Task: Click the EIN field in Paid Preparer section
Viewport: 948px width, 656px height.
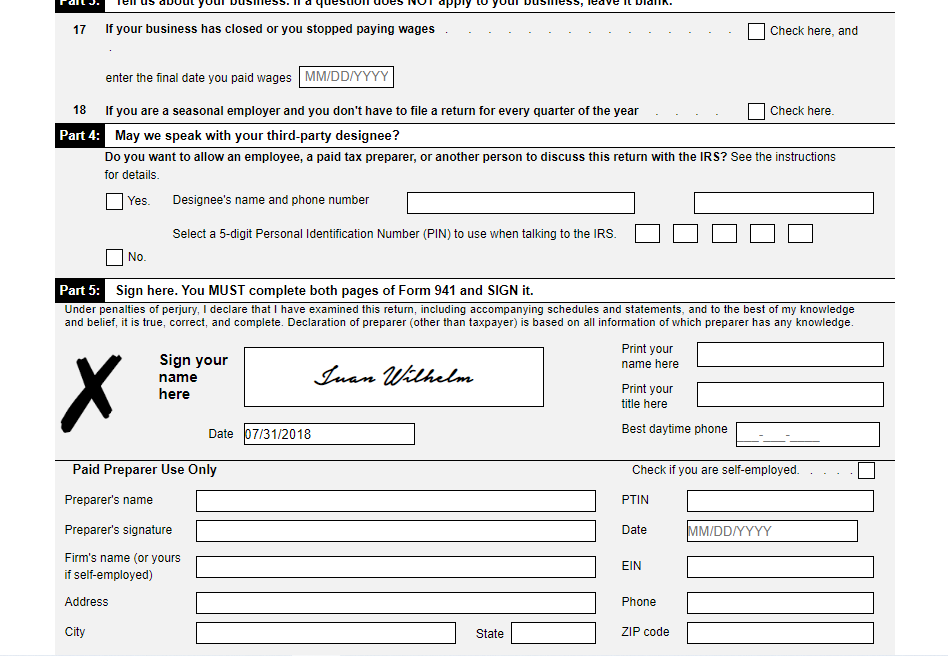Action: pyautogui.click(x=780, y=566)
